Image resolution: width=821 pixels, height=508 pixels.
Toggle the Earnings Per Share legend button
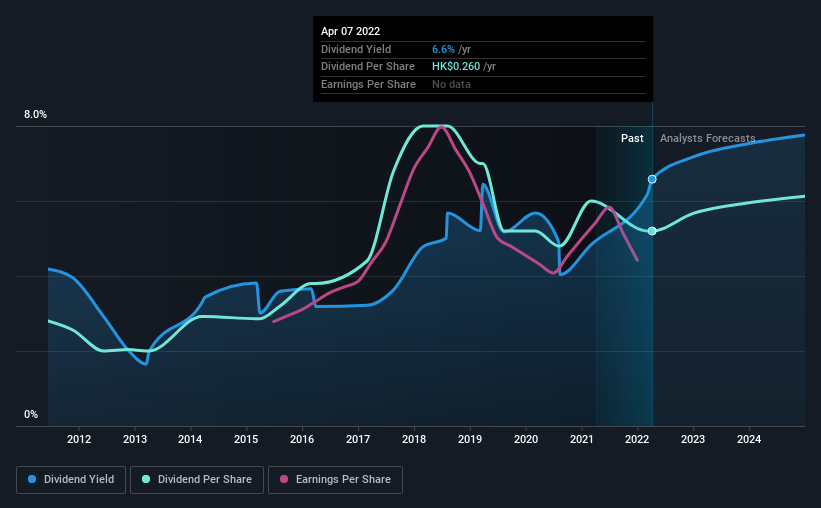click(x=335, y=480)
